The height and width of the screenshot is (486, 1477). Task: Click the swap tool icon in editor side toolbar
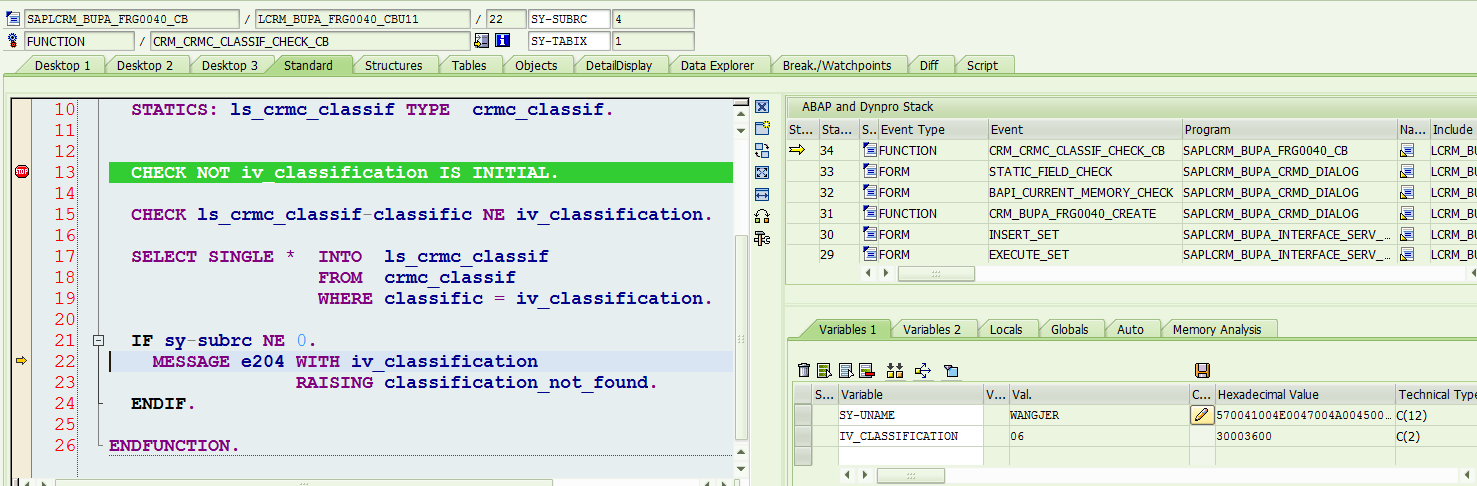(x=762, y=150)
